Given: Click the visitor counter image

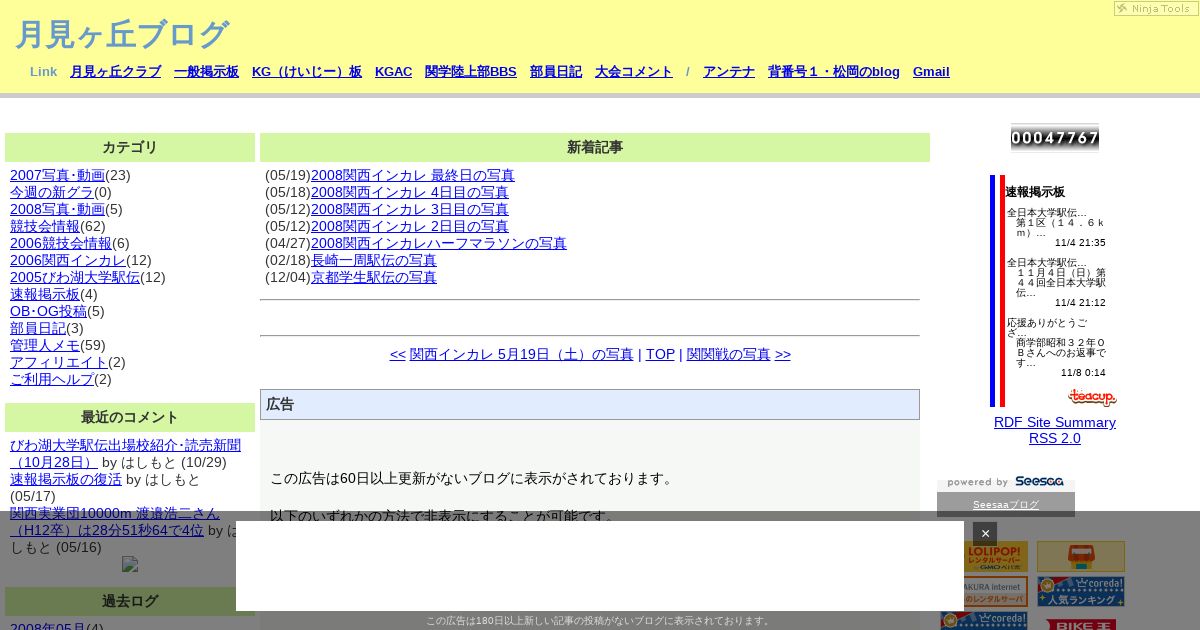Looking at the screenshot, I should (1055, 138).
